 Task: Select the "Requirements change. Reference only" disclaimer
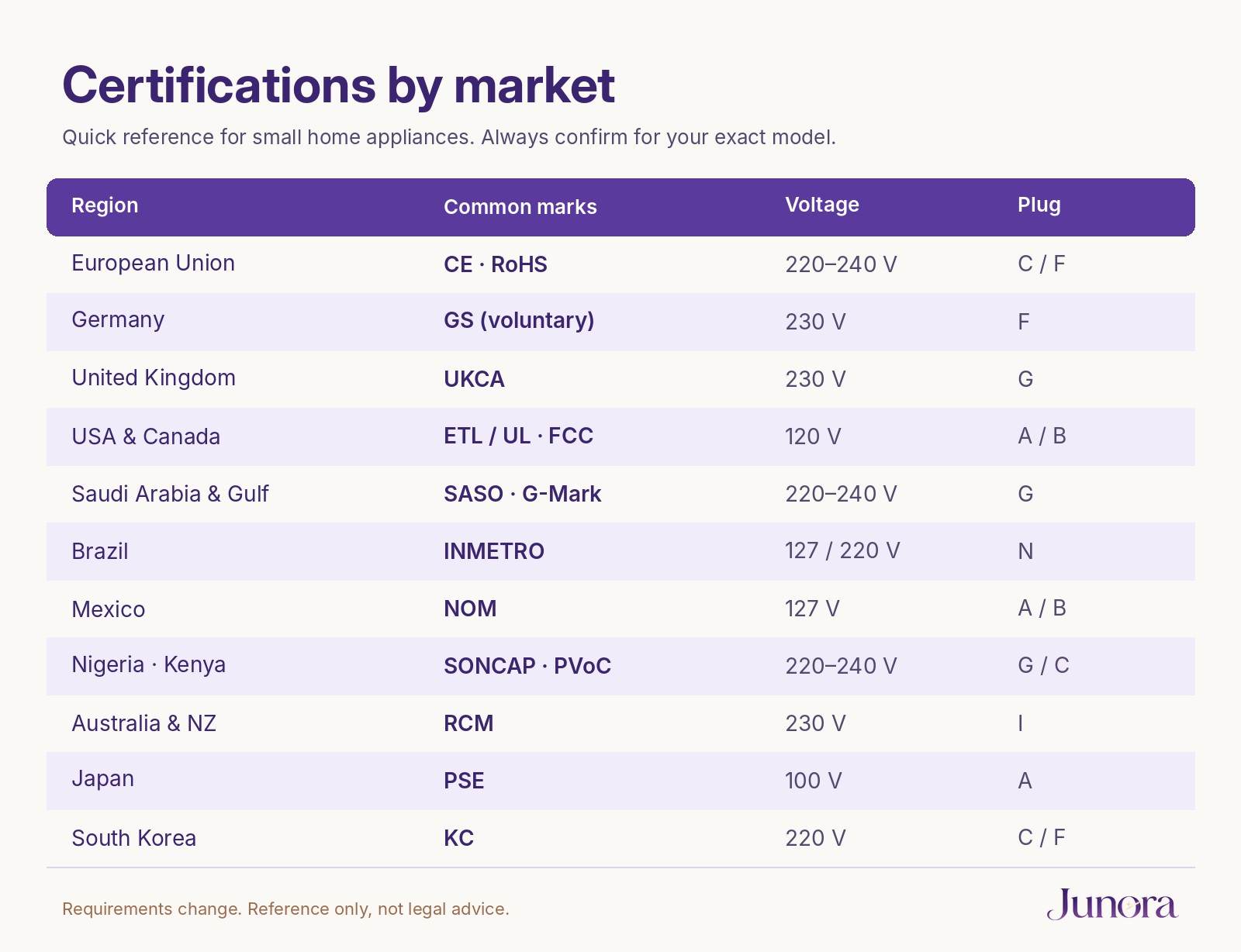pyautogui.click(x=286, y=909)
